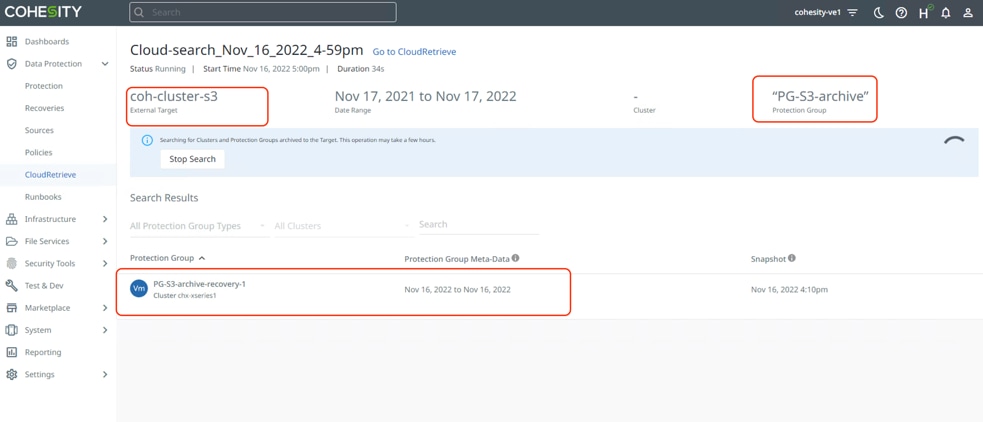983x422 pixels.
Task: Open the Helios H status icon
Action: pos(923,13)
